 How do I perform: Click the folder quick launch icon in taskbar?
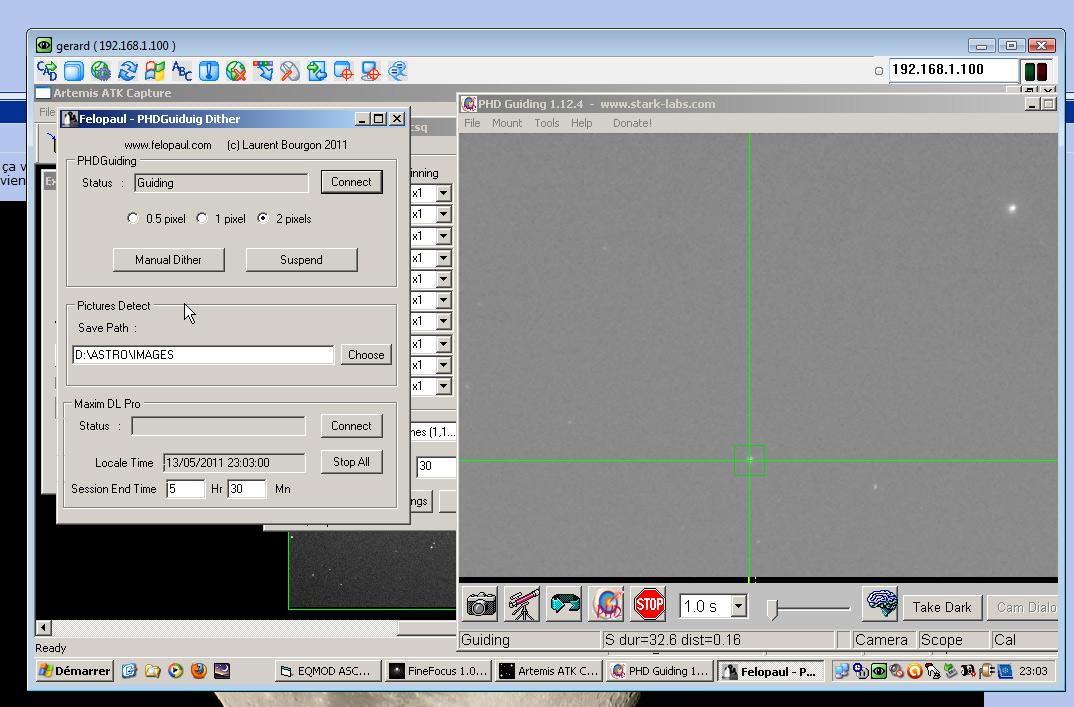(x=152, y=671)
